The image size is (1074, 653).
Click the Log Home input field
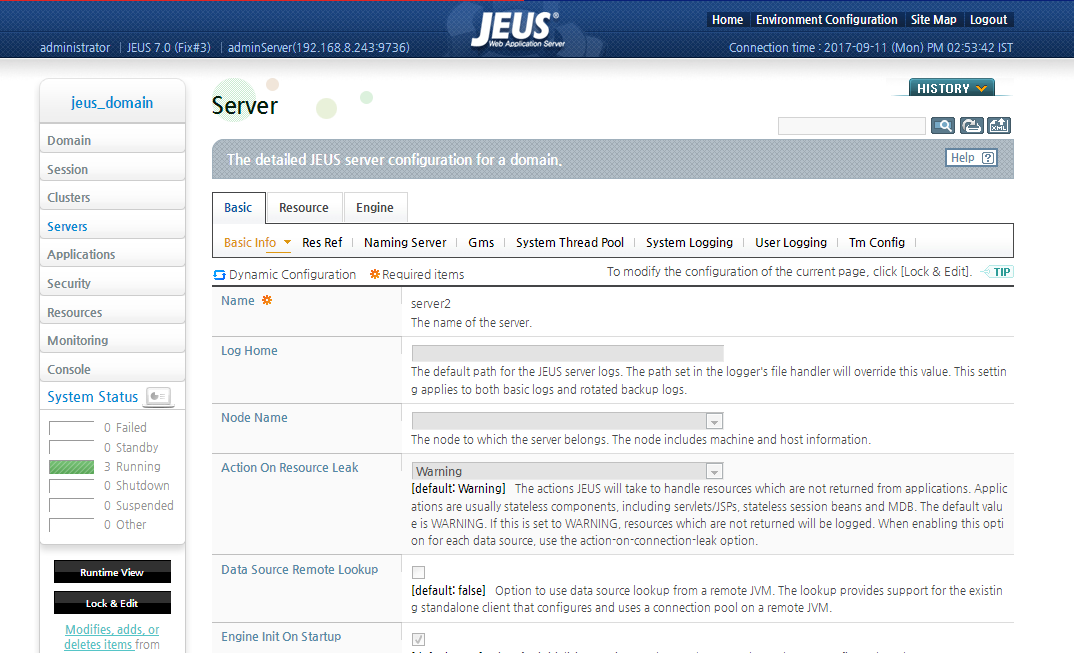[567, 354]
